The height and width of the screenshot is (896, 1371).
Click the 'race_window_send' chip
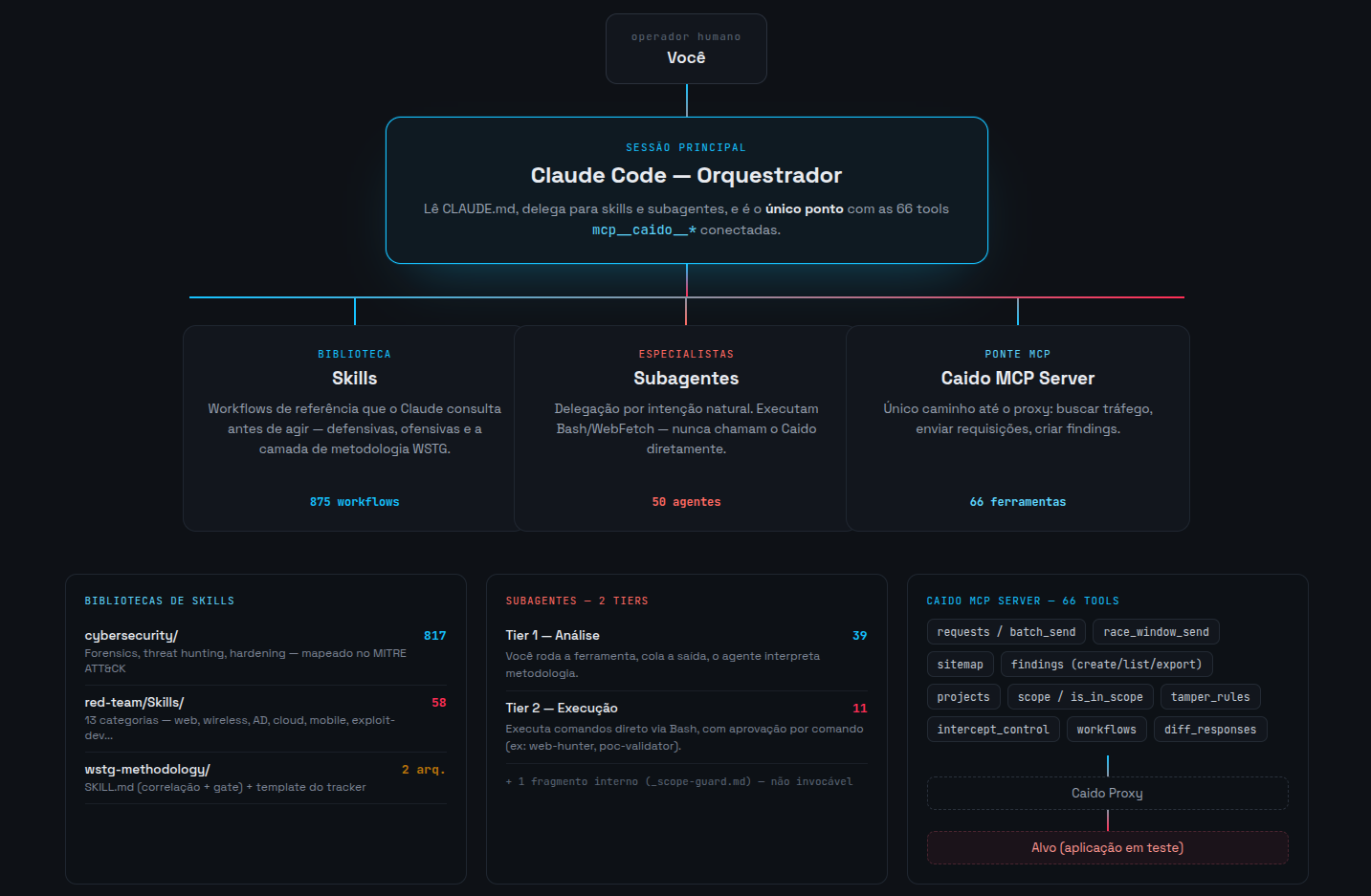[1157, 632]
